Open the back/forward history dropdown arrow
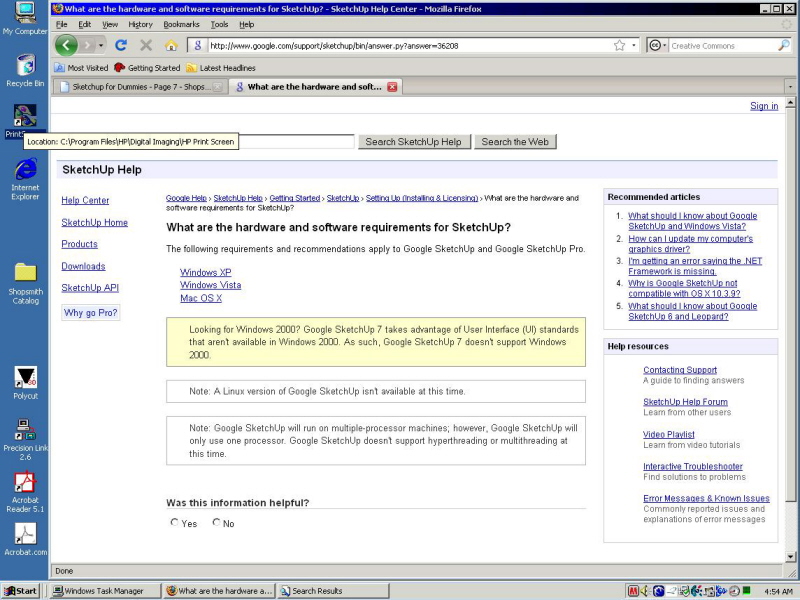800x600 pixels. [x=101, y=45]
